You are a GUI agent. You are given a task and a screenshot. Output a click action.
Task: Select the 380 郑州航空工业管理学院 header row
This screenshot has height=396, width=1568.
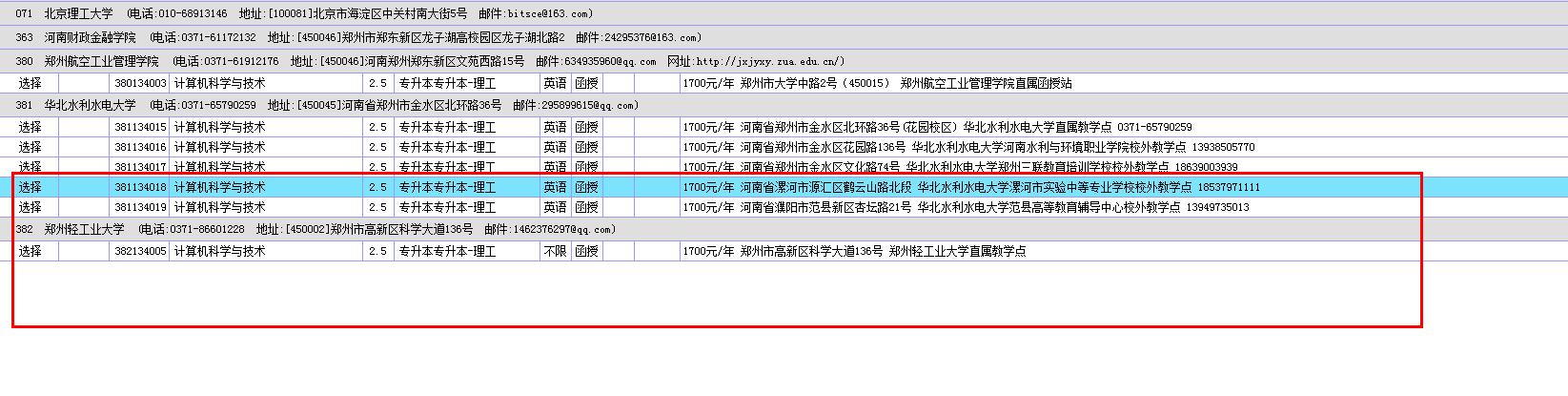[x=784, y=61]
